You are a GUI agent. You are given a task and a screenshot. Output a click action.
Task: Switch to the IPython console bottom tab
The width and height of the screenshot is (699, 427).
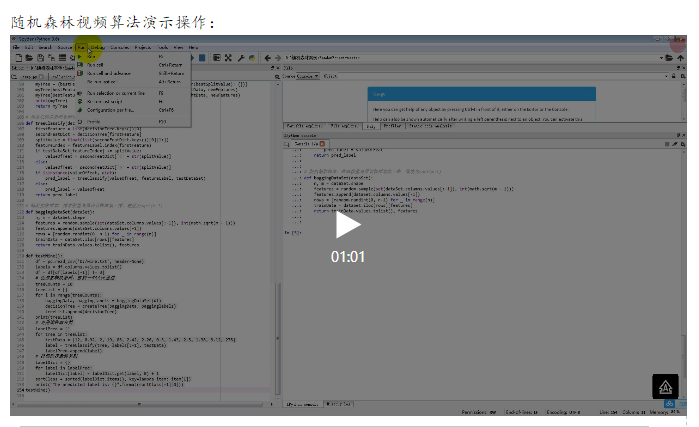[x=303, y=404]
